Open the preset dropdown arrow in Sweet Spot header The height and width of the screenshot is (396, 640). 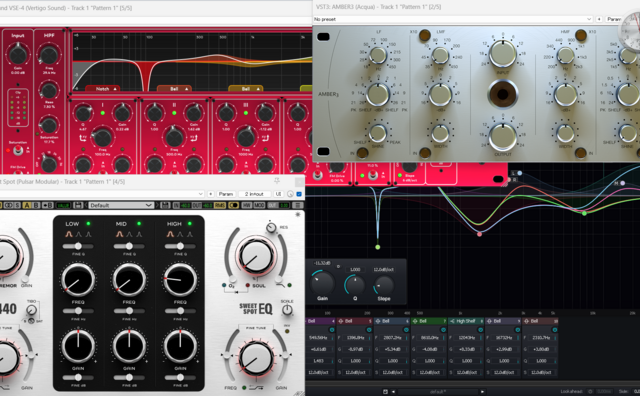[200, 194]
